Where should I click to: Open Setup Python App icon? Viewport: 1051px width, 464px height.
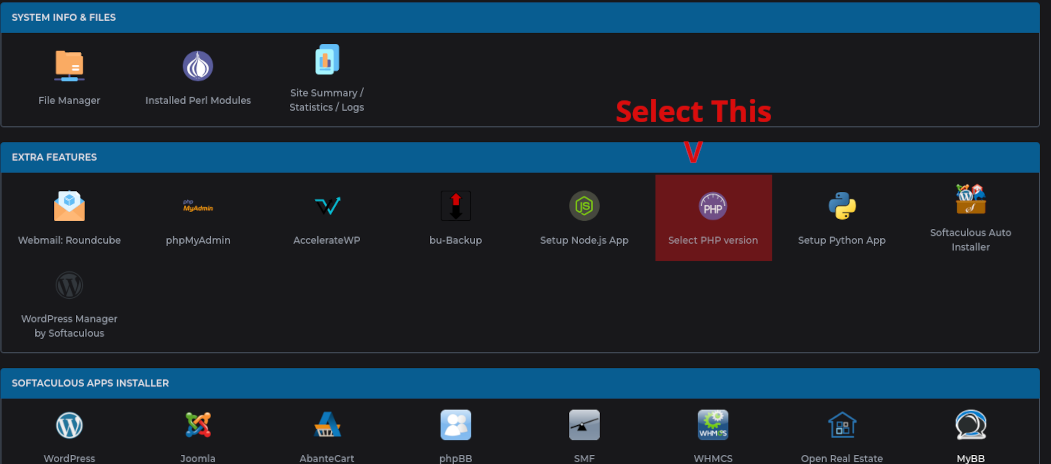coord(842,206)
